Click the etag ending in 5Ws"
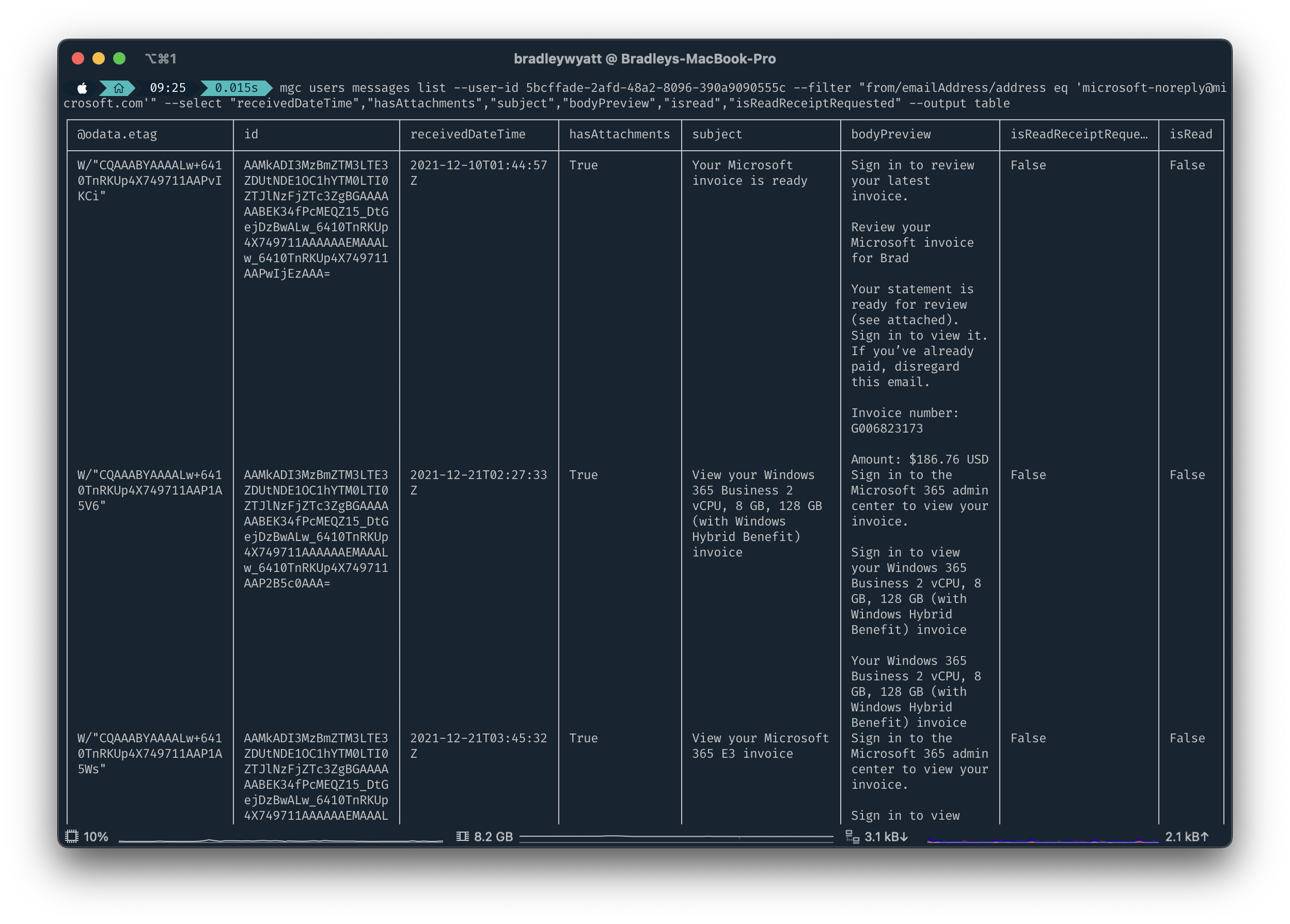This screenshot has width=1290, height=924. 150,754
